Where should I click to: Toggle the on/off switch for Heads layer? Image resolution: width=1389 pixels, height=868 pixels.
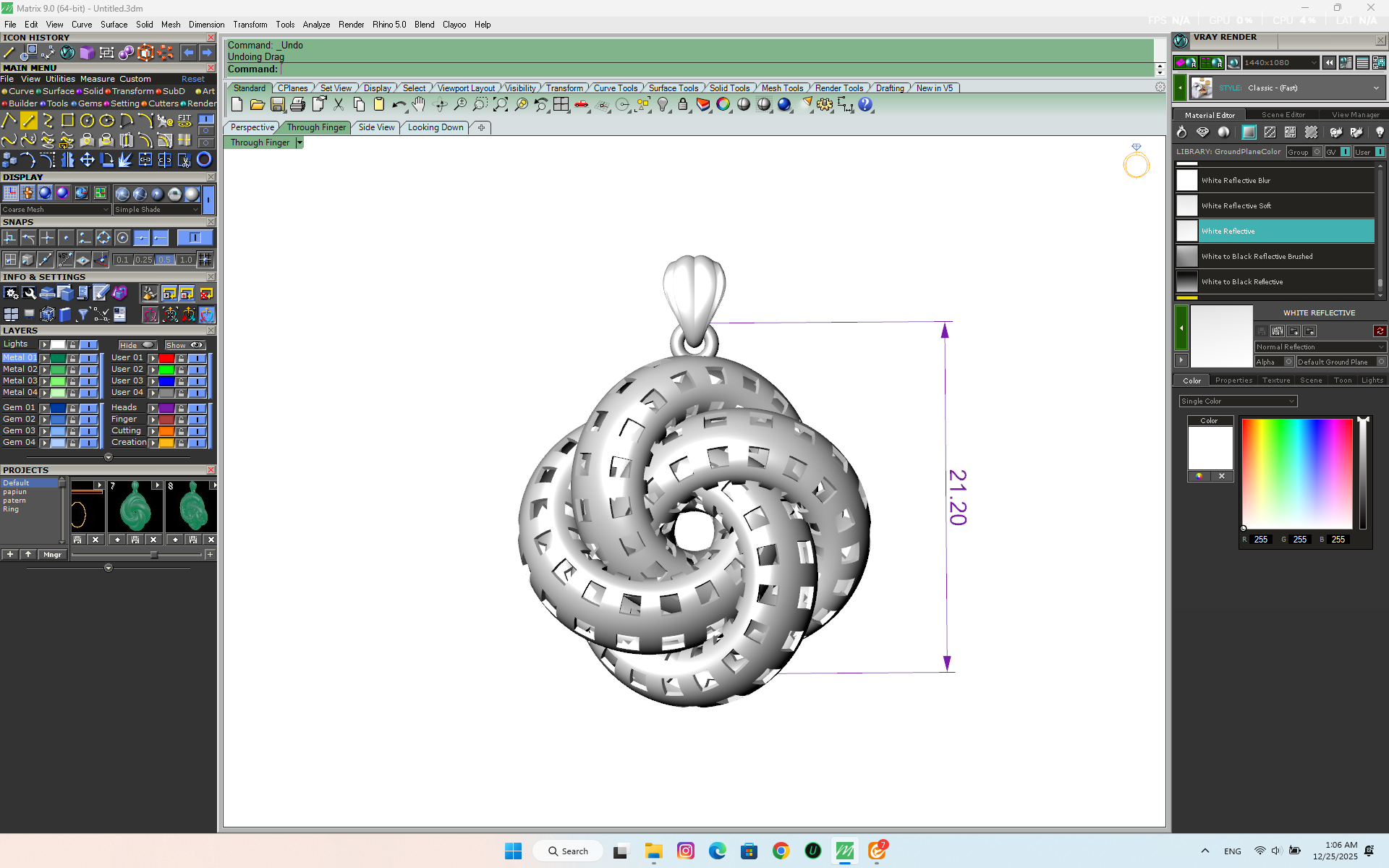click(197, 408)
